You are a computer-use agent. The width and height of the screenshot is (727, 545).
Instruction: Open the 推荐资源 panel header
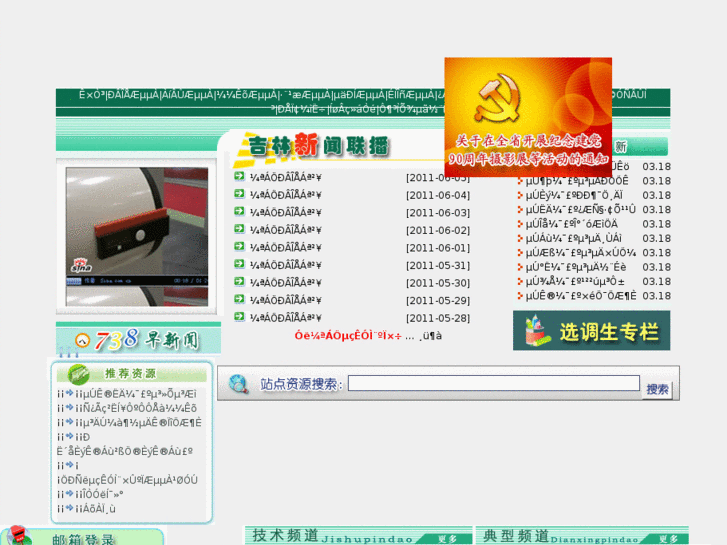click(132, 373)
